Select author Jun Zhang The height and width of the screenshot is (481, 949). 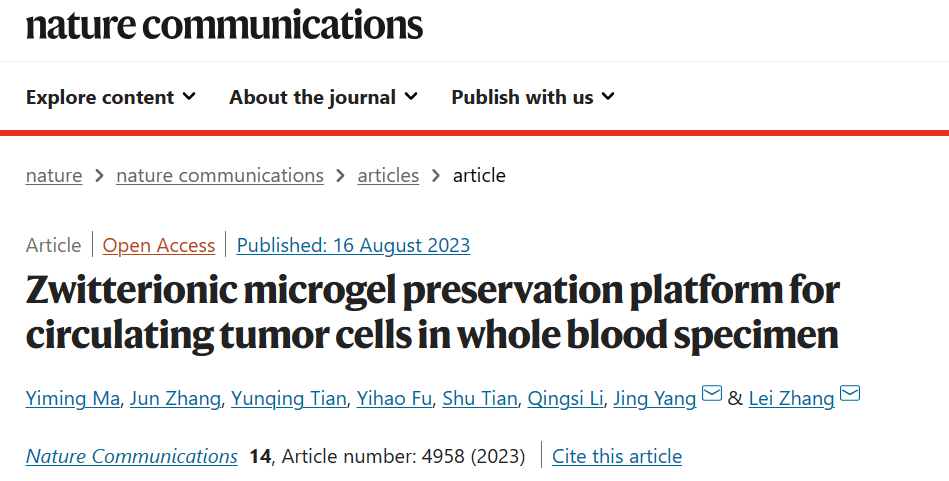coord(175,398)
